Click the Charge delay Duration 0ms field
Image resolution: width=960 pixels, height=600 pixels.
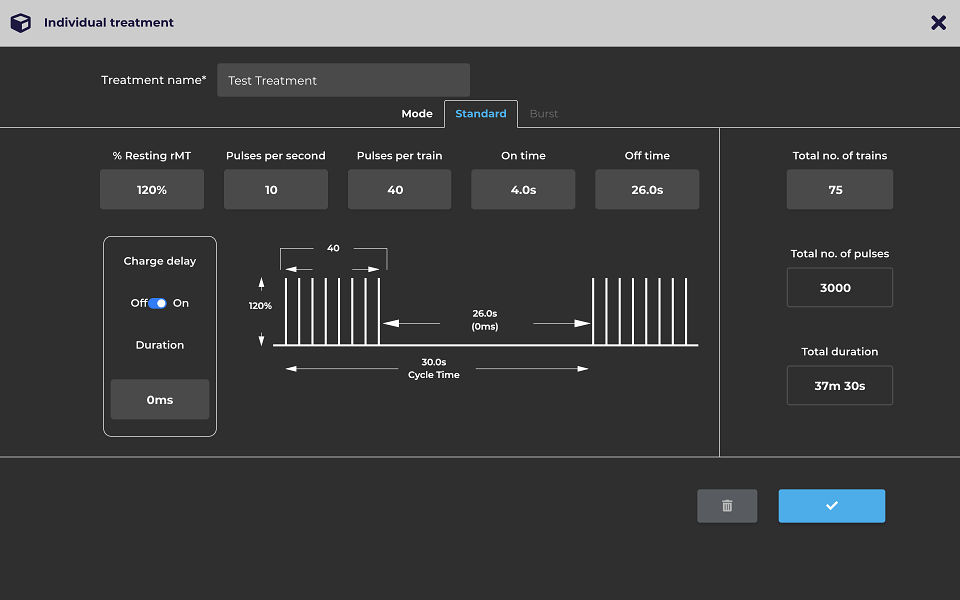coord(160,400)
